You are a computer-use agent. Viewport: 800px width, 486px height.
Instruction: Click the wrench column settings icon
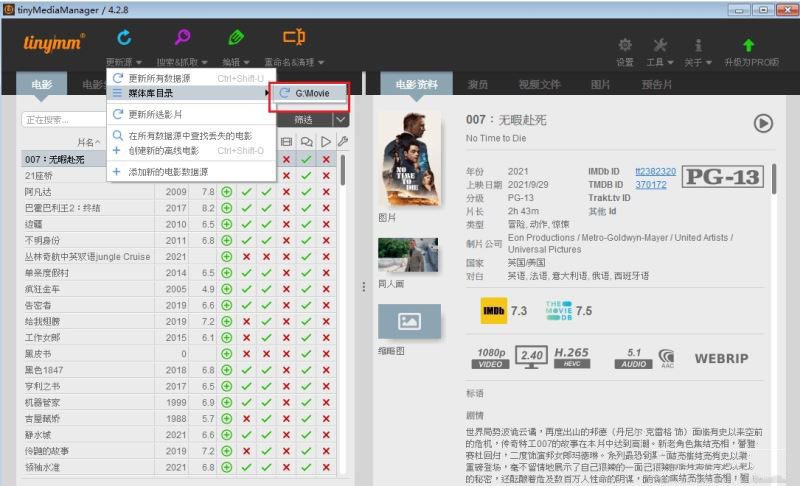(343, 141)
